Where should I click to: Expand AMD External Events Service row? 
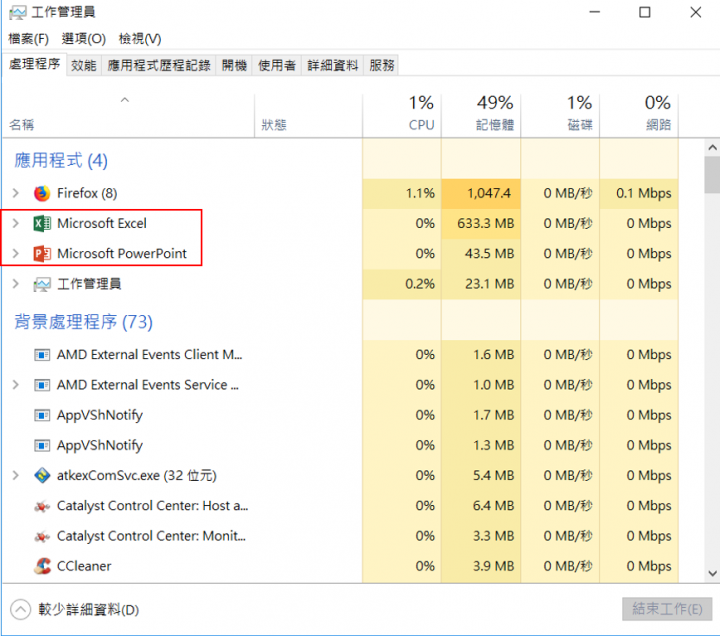(16, 385)
